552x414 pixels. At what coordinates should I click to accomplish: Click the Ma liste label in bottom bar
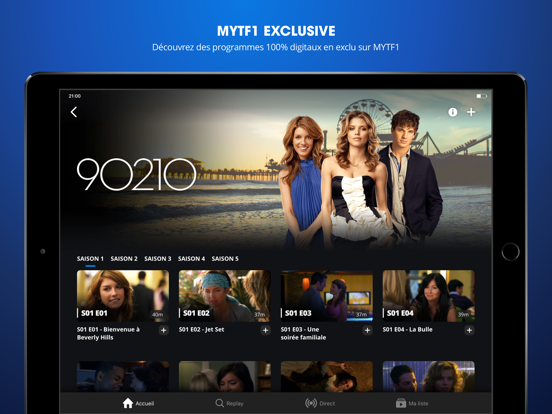[418, 403]
